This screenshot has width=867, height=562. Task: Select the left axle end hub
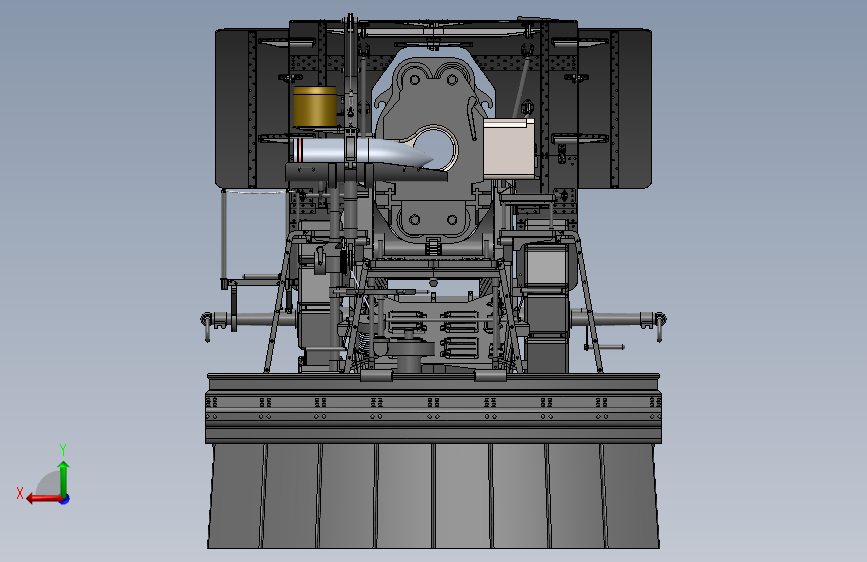click(x=208, y=321)
